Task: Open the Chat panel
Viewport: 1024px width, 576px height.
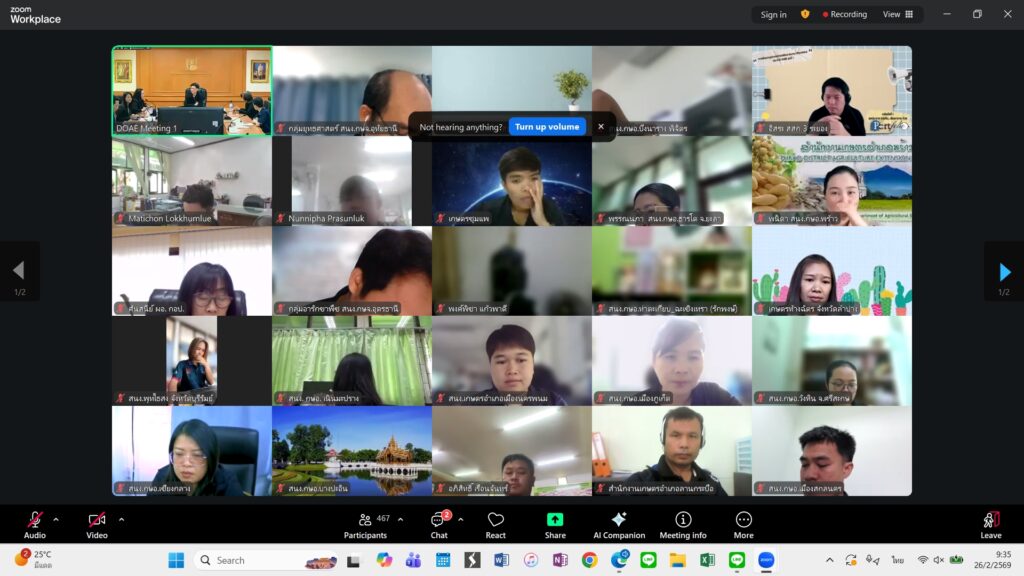Action: click(439, 523)
